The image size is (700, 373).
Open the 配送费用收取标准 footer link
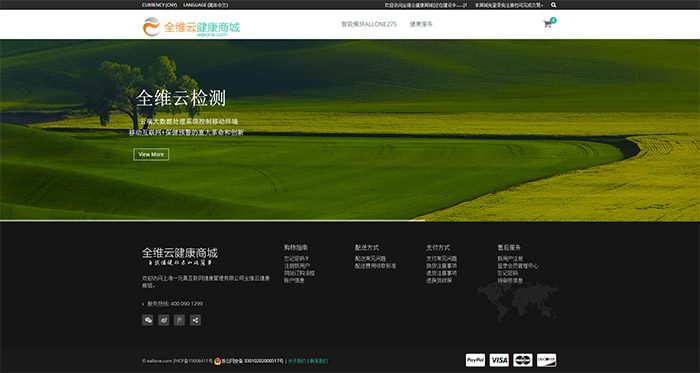coord(375,265)
